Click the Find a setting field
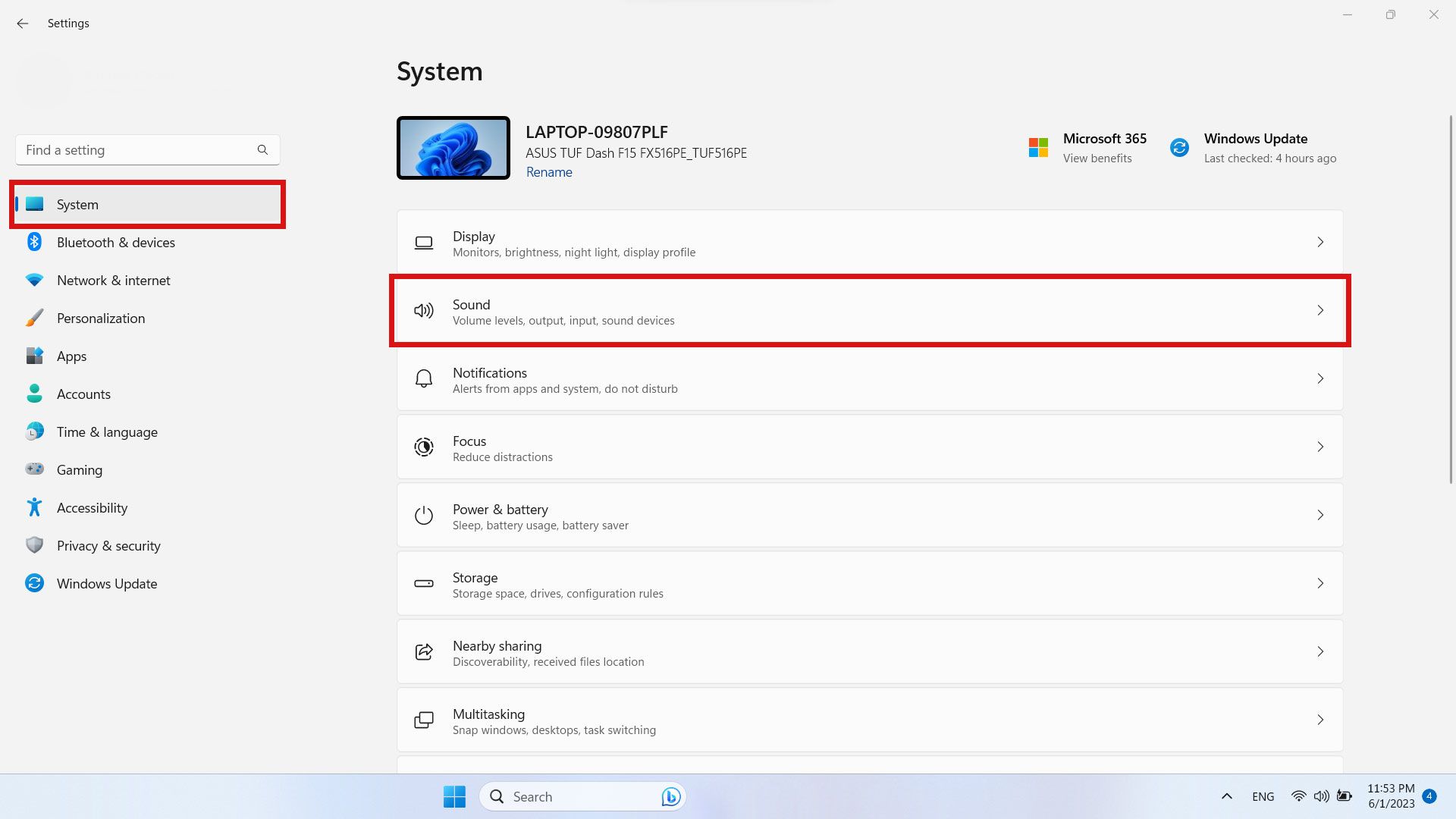 click(148, 150)
